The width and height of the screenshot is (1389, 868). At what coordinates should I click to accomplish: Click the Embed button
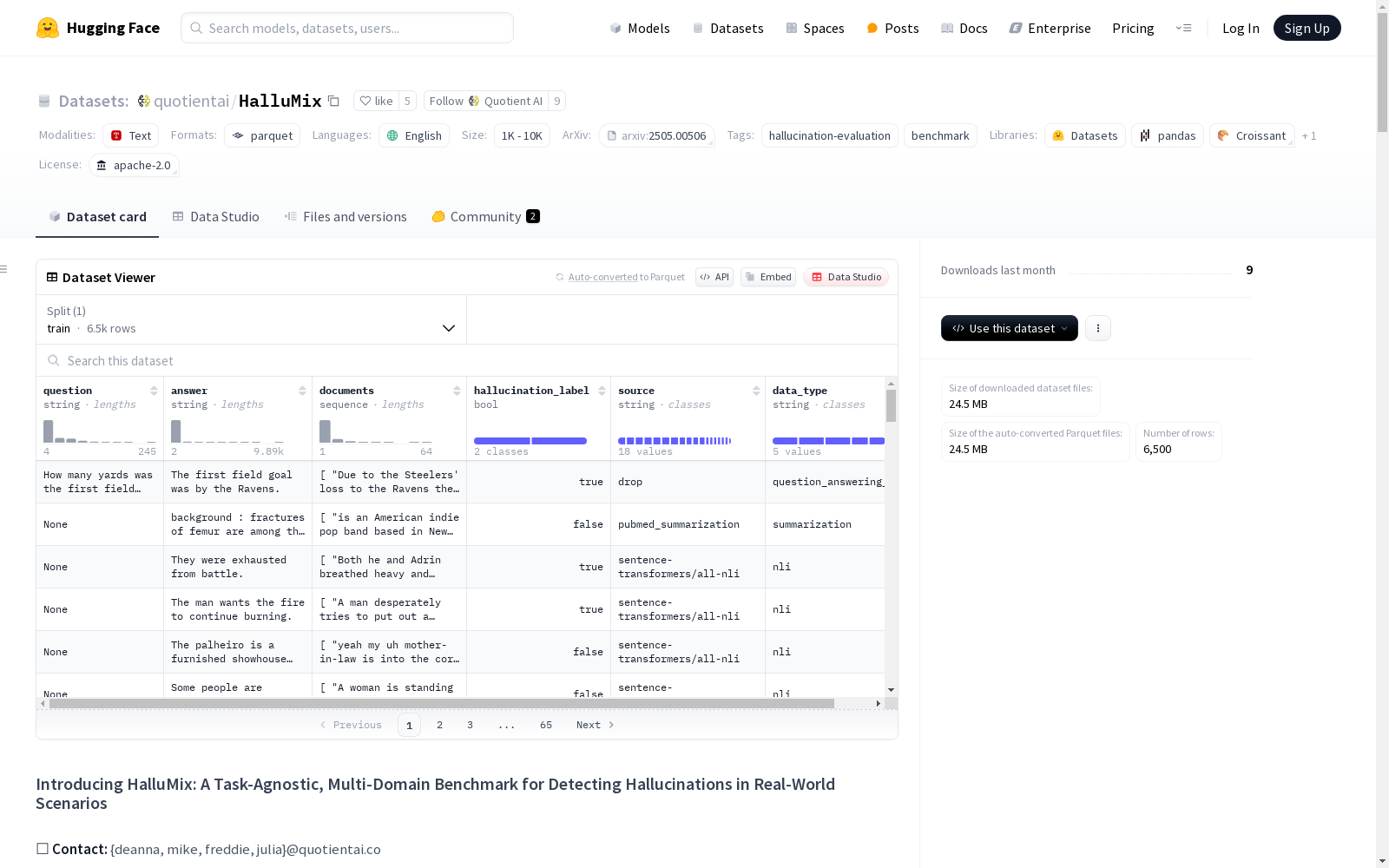point(768,277)
